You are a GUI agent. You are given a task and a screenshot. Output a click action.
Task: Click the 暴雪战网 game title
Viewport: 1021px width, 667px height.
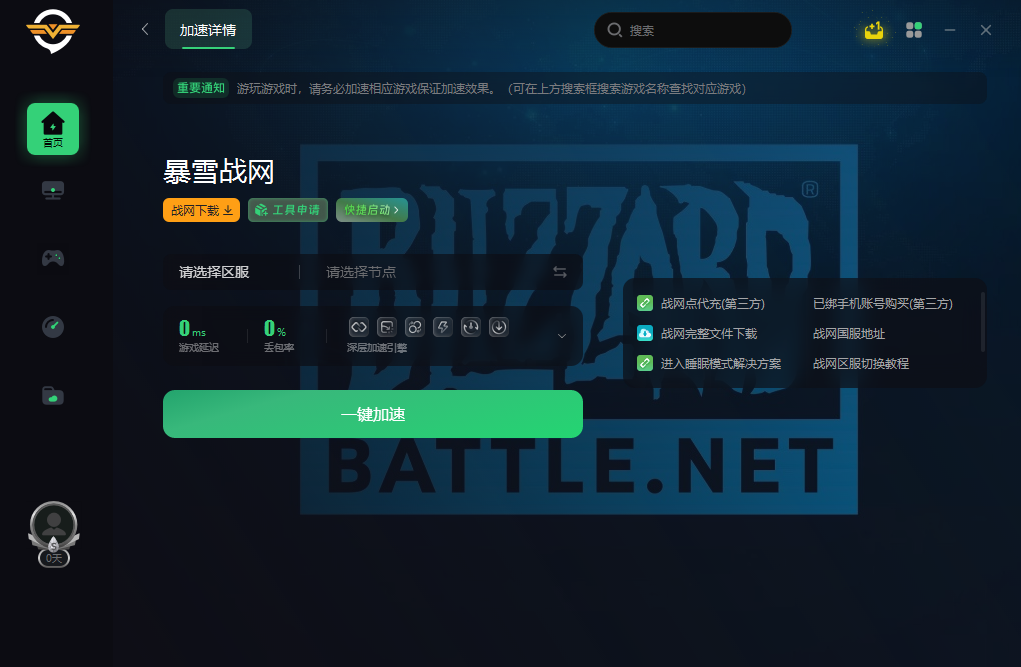(219, 172)
